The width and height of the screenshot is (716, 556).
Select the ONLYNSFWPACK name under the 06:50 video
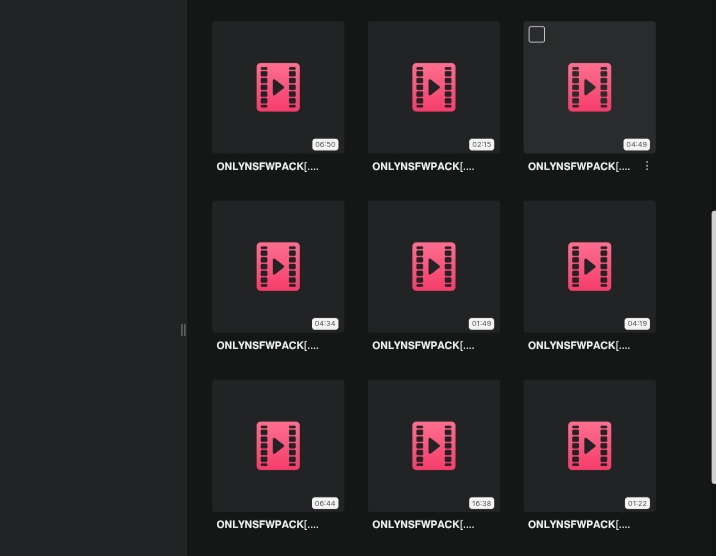pyautogui.click(x=268, y=167)
